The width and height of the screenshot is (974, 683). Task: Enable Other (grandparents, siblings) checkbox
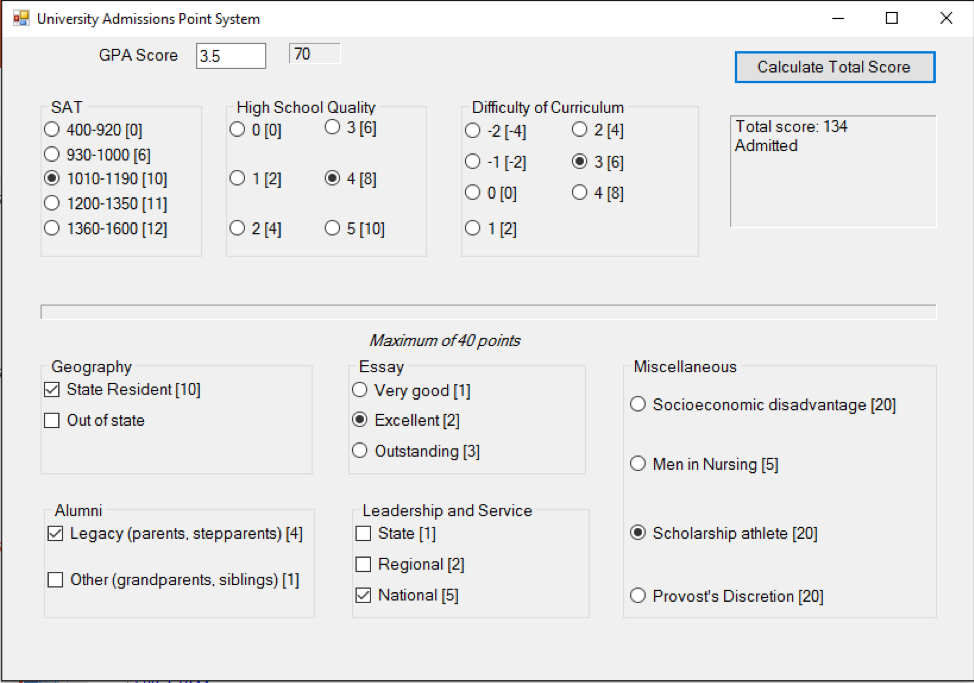point(56,580)
